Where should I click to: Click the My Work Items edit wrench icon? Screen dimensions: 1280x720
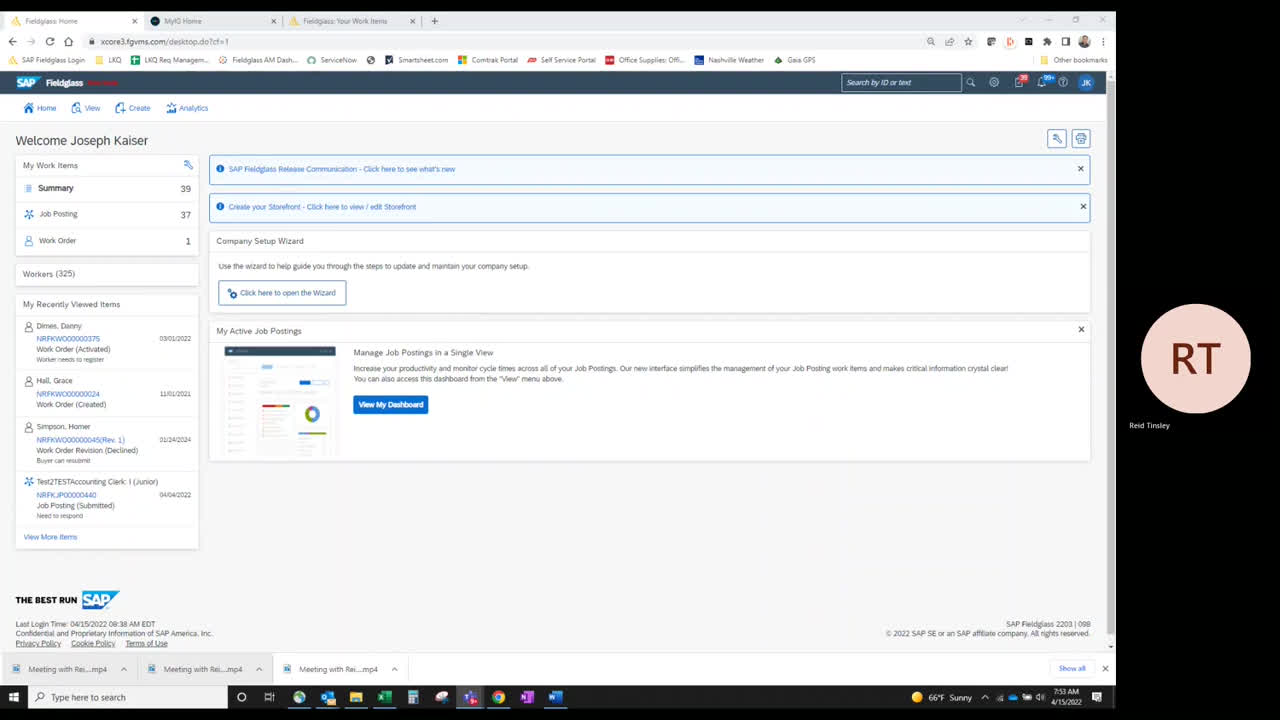tap(188, 165)
